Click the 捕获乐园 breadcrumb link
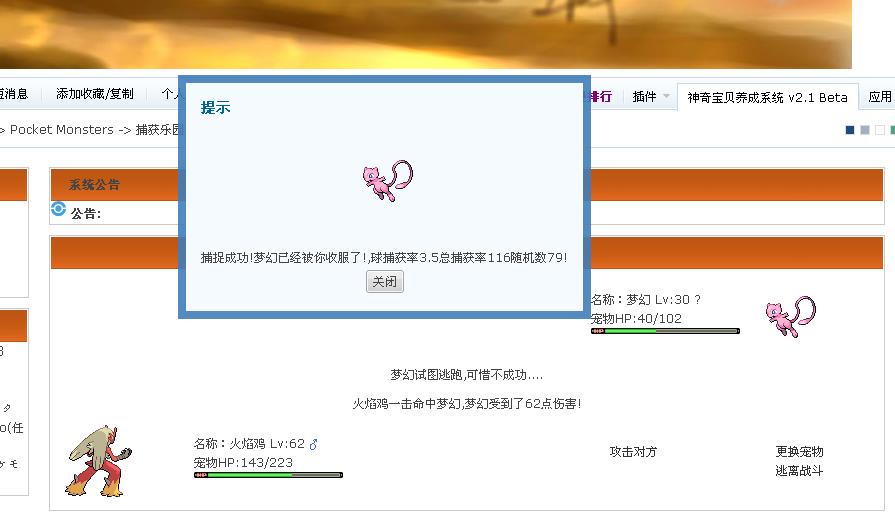The image size is (895, 512). point(158,130)
